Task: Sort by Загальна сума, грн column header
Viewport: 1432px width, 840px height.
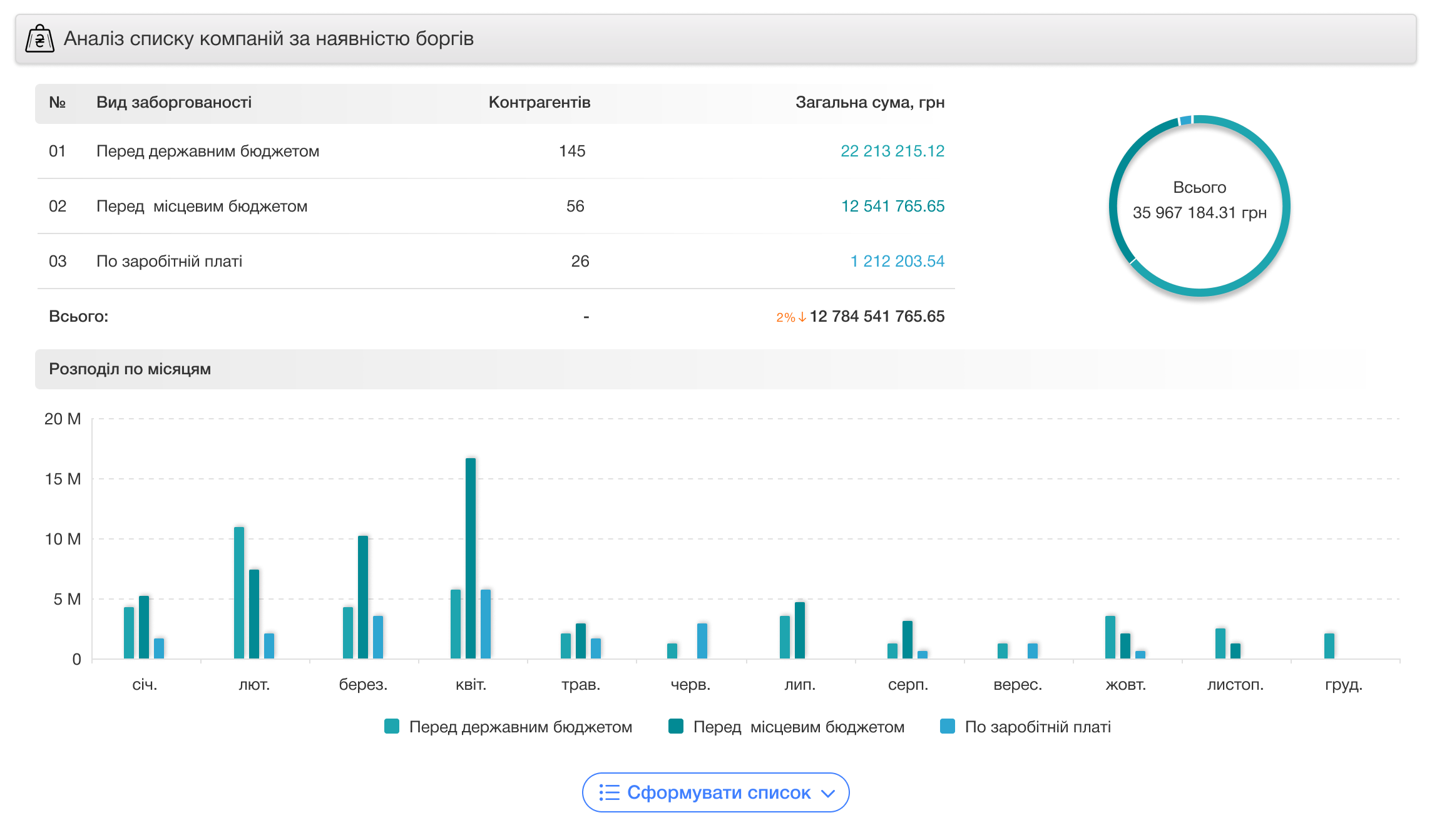Action: (x=869, y=102)
